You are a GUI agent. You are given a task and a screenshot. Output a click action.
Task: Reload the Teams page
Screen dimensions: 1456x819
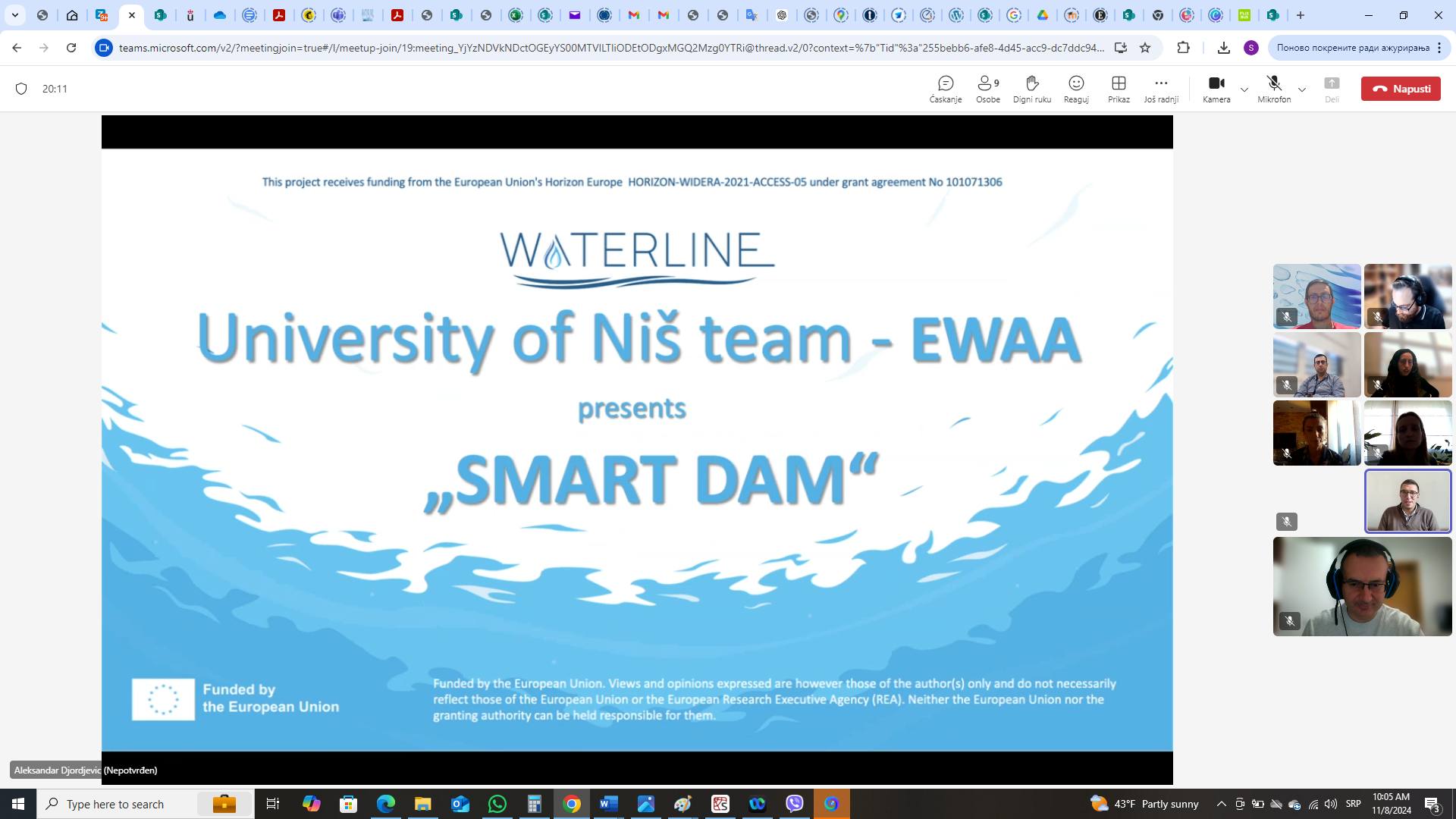tap(71, 48)
